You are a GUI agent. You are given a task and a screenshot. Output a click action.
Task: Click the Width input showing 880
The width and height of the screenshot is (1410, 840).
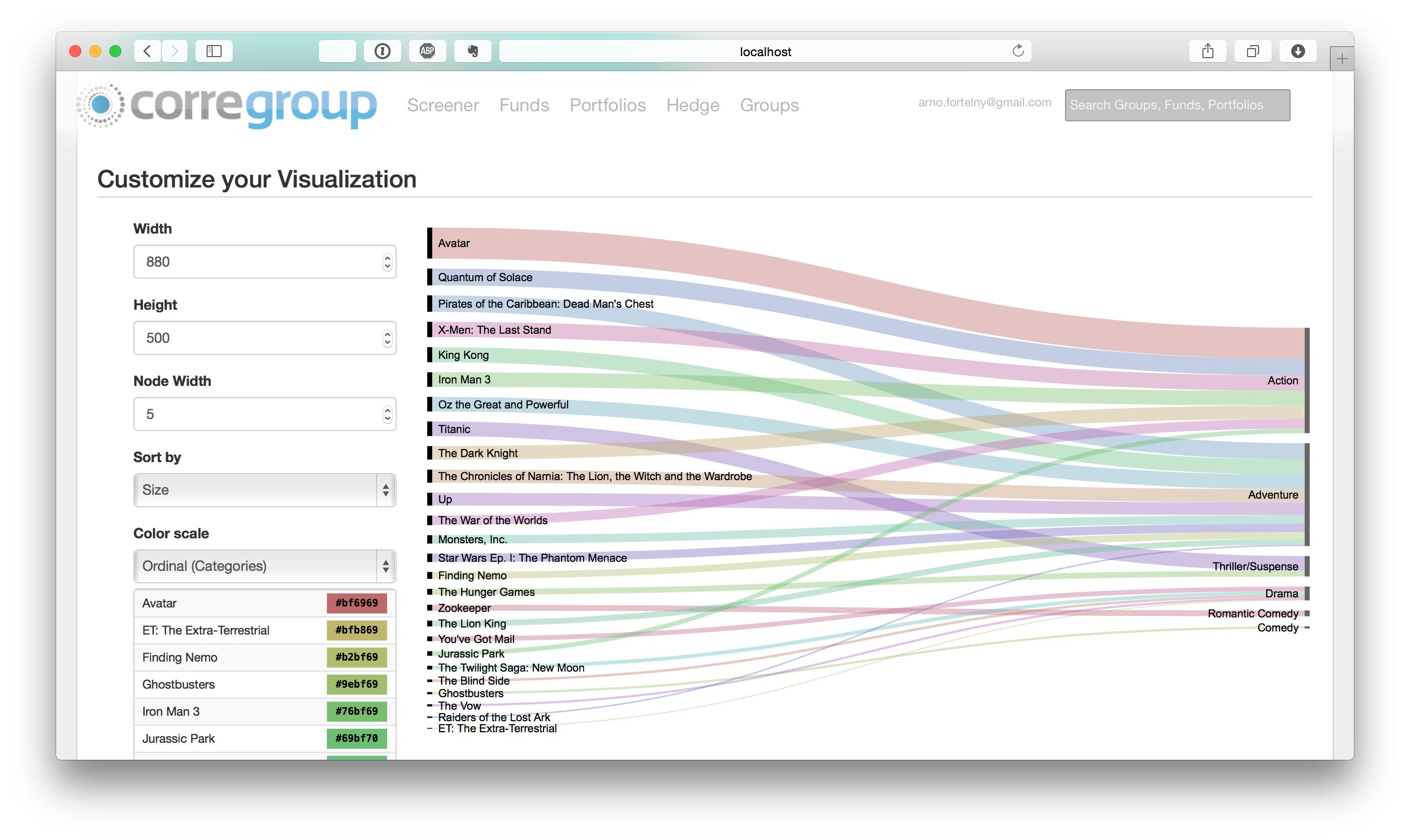pos(264,262)
